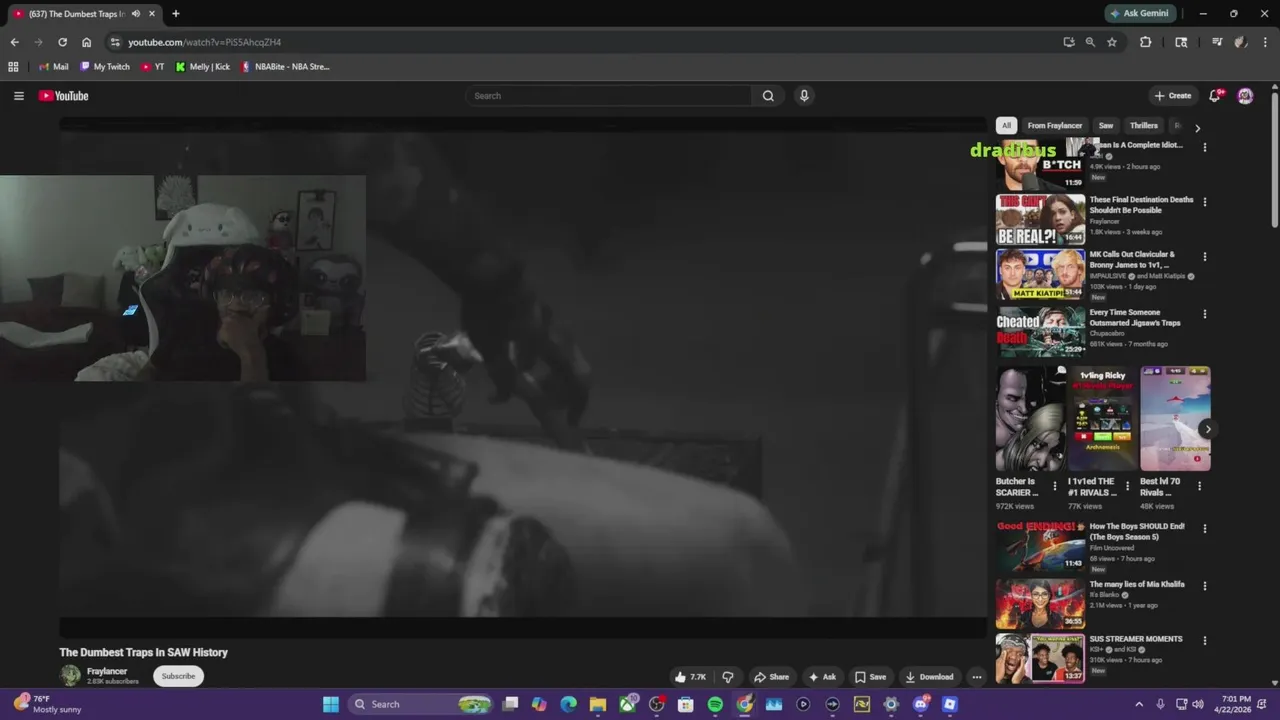Image resolution: width=1280 pixels, height=720 pixels.
Task: Open Chrome apps grid in bookmarks bar
Action: (13, 67)
